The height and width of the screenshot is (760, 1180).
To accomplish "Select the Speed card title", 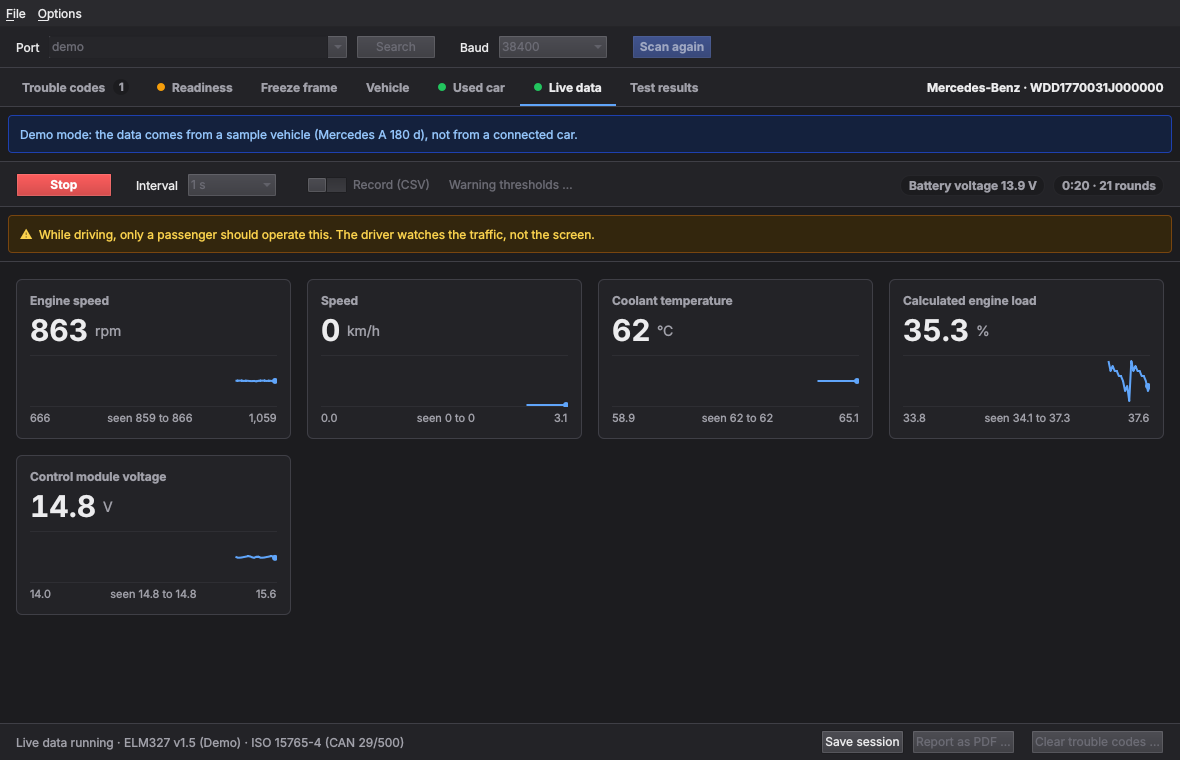I will [x=339, y=301].
